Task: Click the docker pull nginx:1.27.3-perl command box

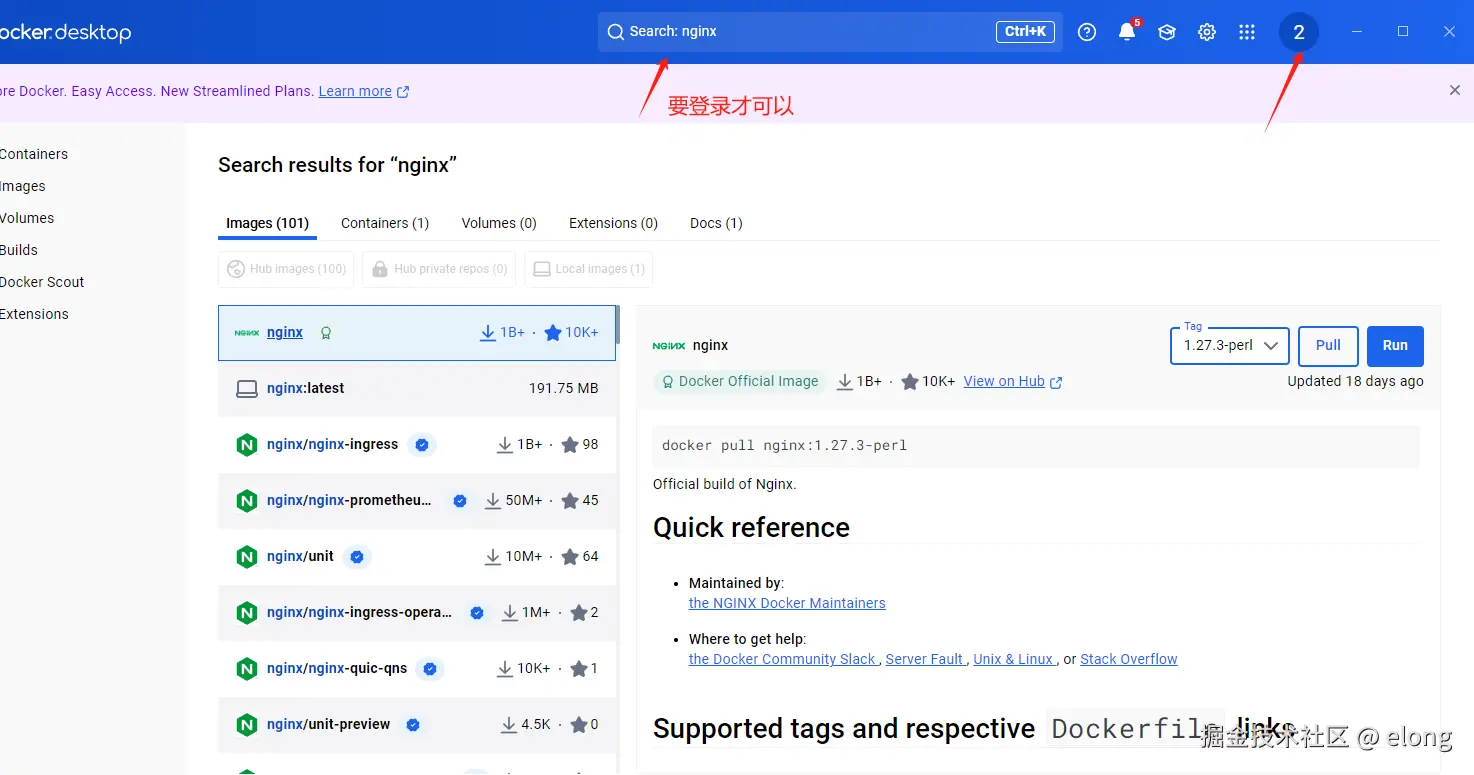Action: click(x=1036, y=446)
